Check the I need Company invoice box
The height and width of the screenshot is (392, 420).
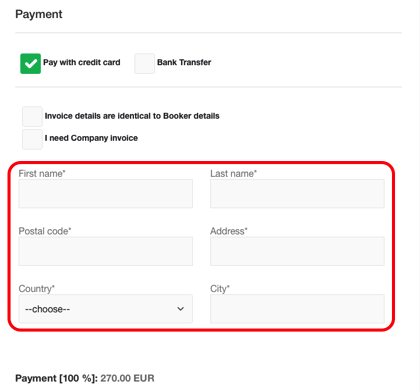click(x=32, y=139)
